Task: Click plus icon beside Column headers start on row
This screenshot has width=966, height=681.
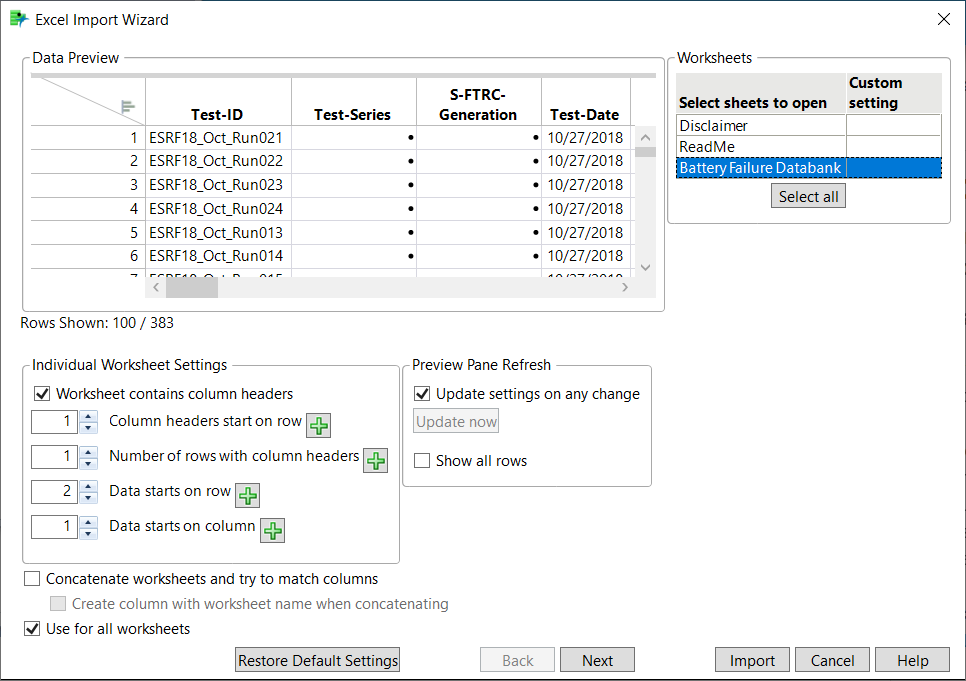Action: tap(318, 426)
